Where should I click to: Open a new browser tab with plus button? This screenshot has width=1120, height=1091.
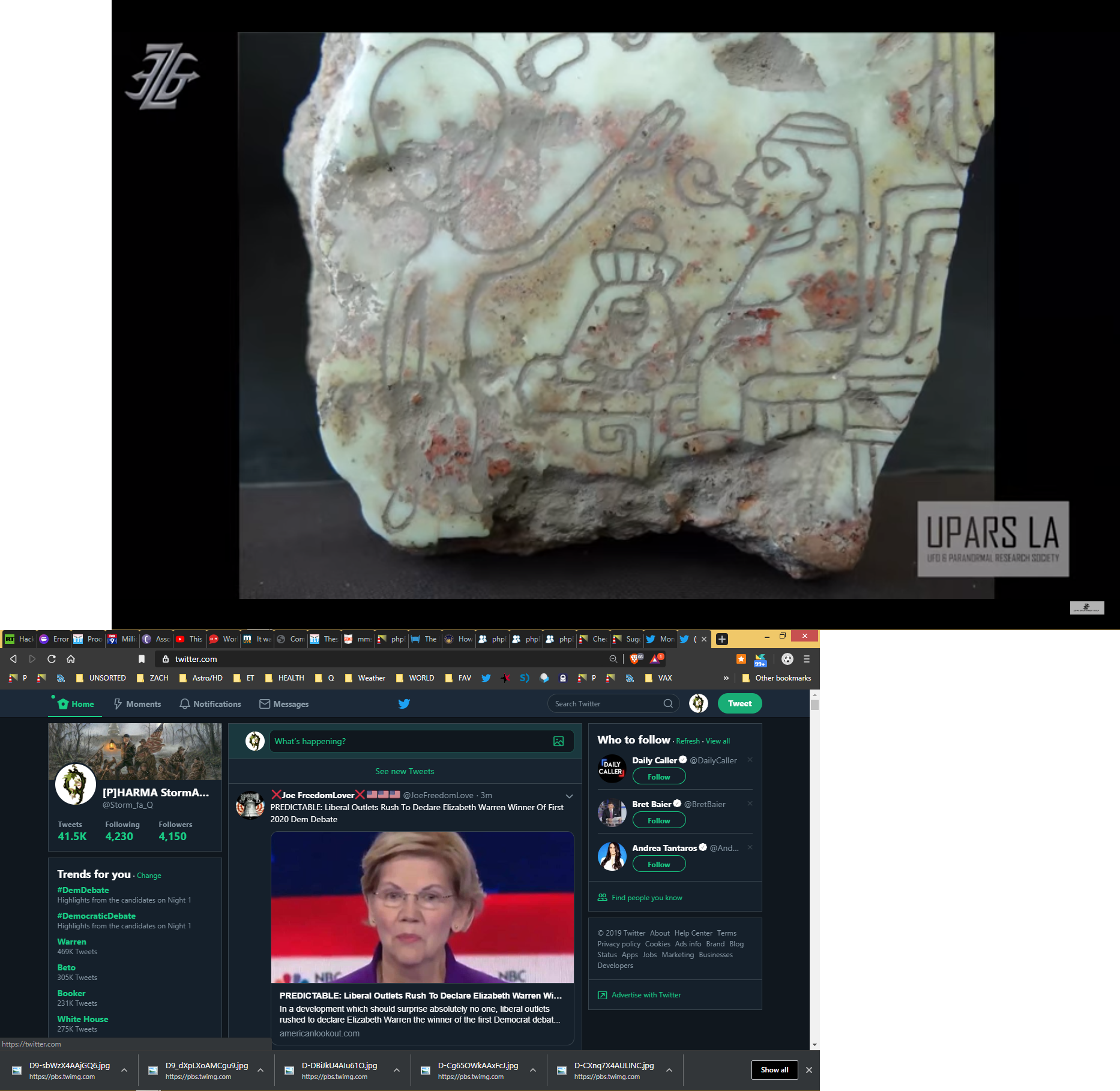(x=722, y=639)
